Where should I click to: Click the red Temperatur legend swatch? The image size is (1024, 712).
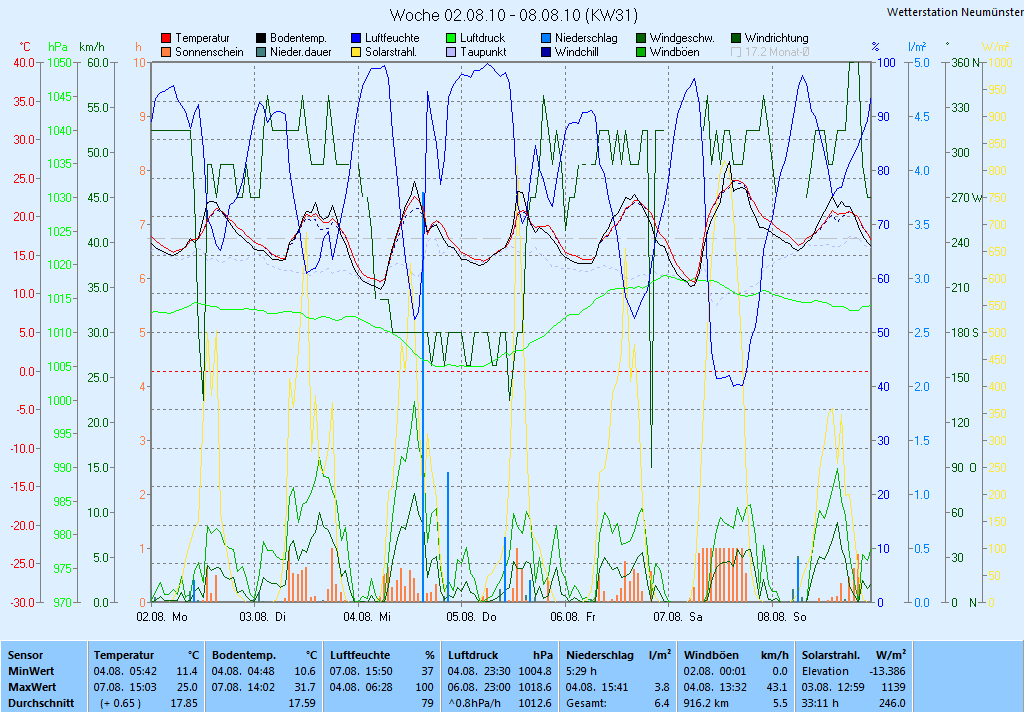pos(167,39)
